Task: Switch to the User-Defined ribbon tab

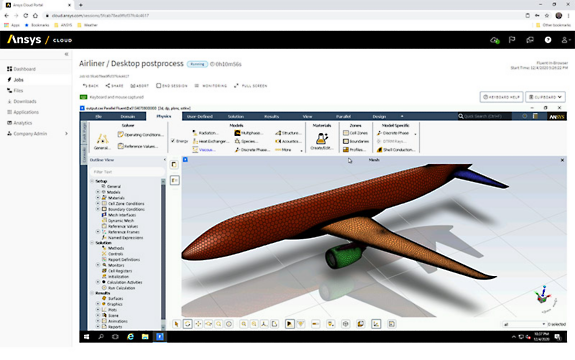Action: point(200,117)
